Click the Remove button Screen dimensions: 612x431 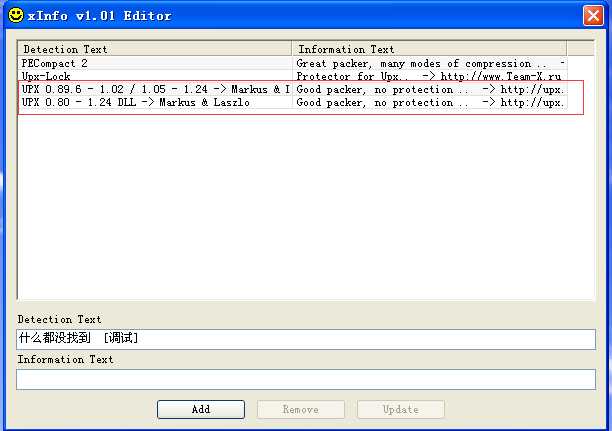[x=301, y=409]
